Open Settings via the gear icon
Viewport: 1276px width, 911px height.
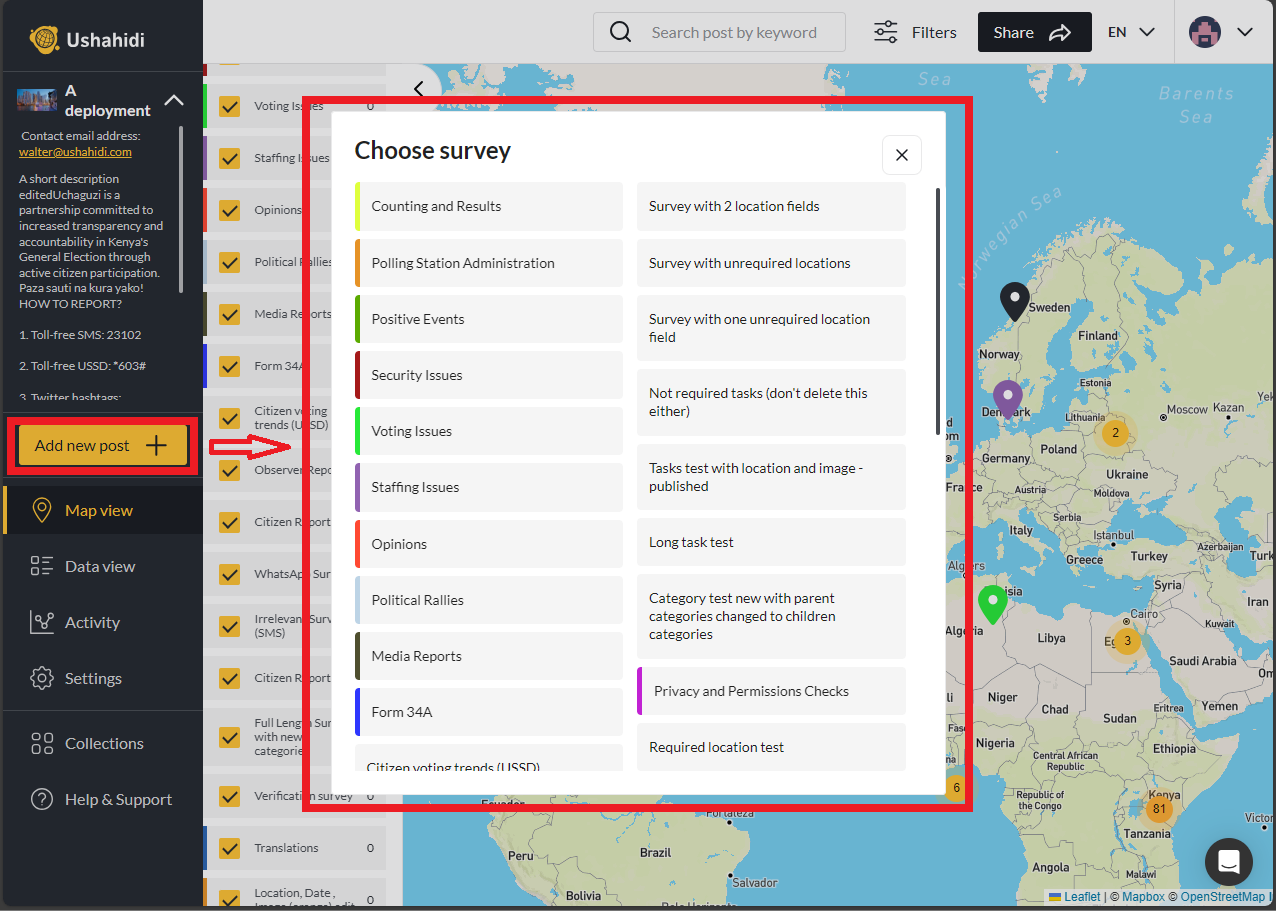(x=41, y=677)
